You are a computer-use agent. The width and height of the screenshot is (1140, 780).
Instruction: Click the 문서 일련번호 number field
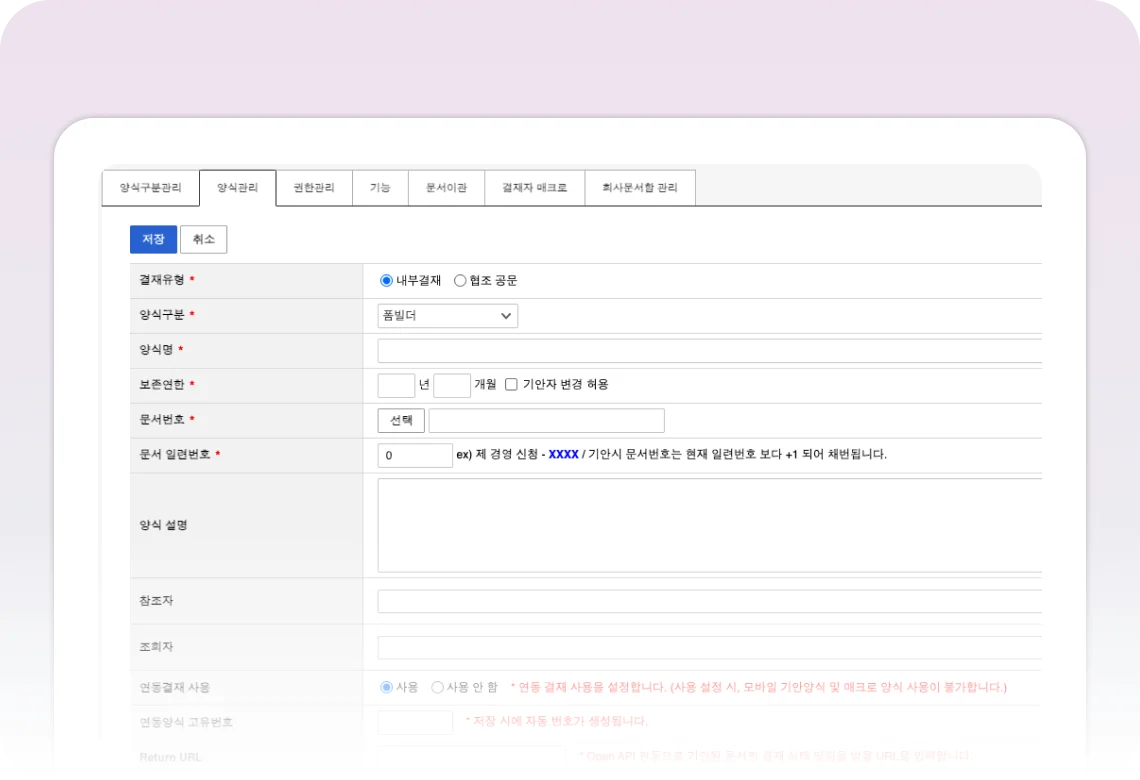coord(415,455)
